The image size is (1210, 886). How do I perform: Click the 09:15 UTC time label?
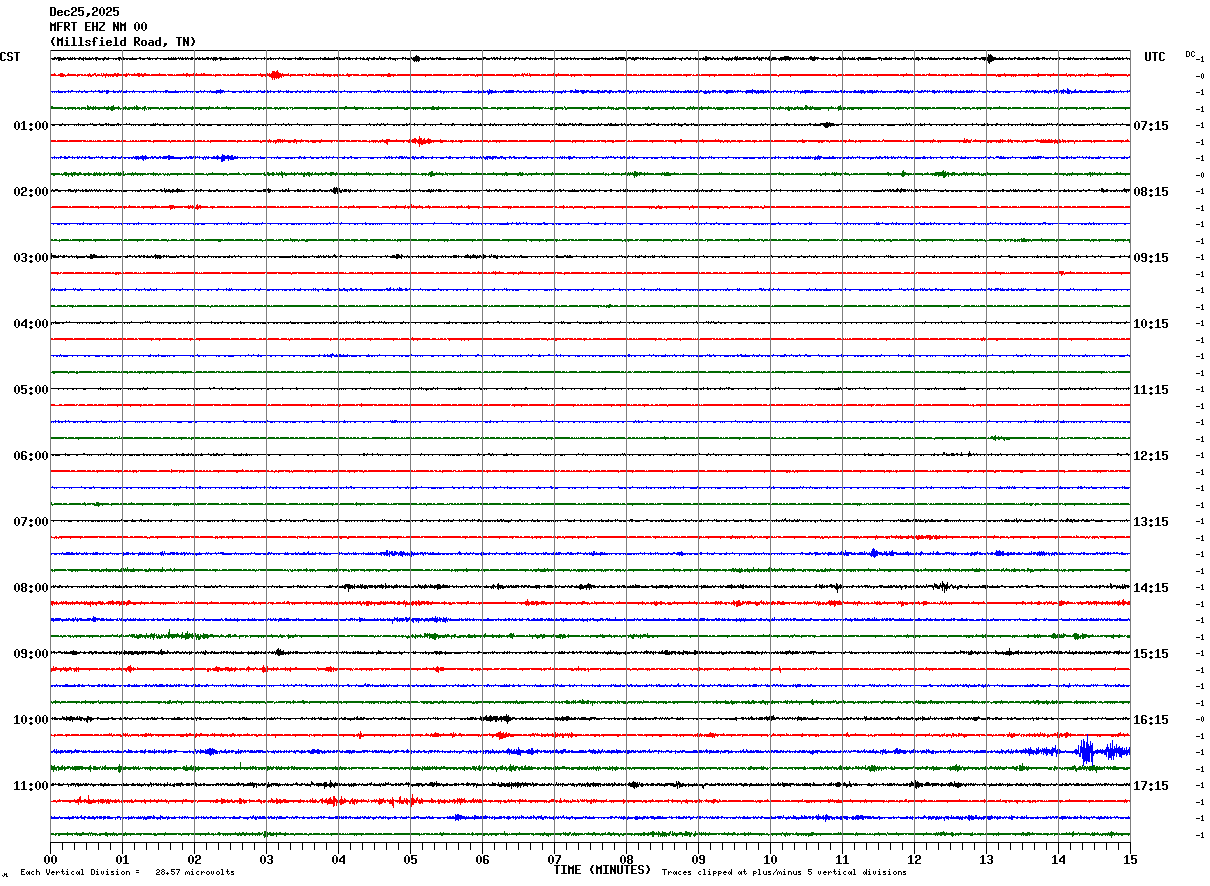(1151, 258)
